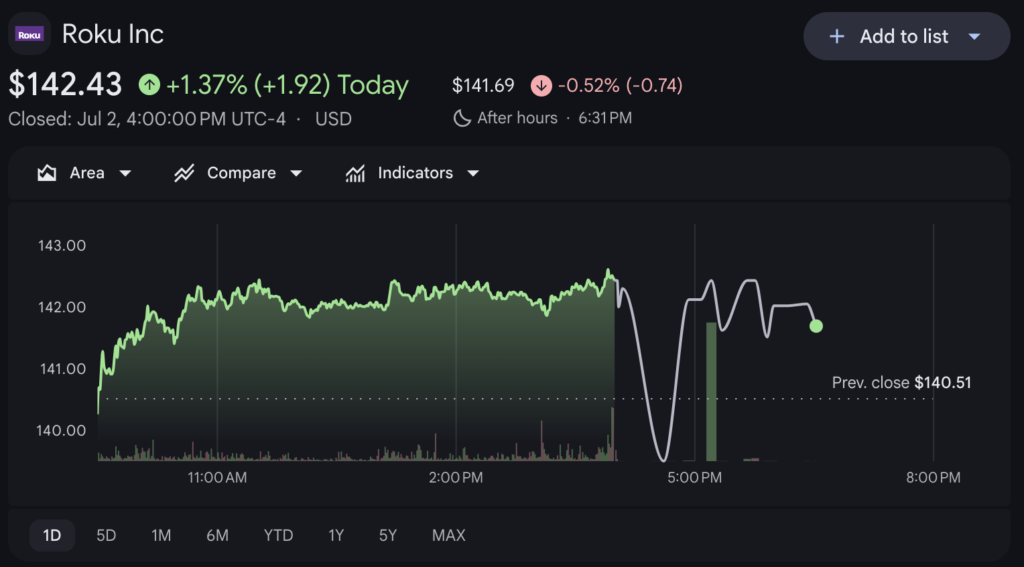Click the red down-arrow after-hours icon
Viewport: 1024px width, 567px height.
click(x=541, y=86)
